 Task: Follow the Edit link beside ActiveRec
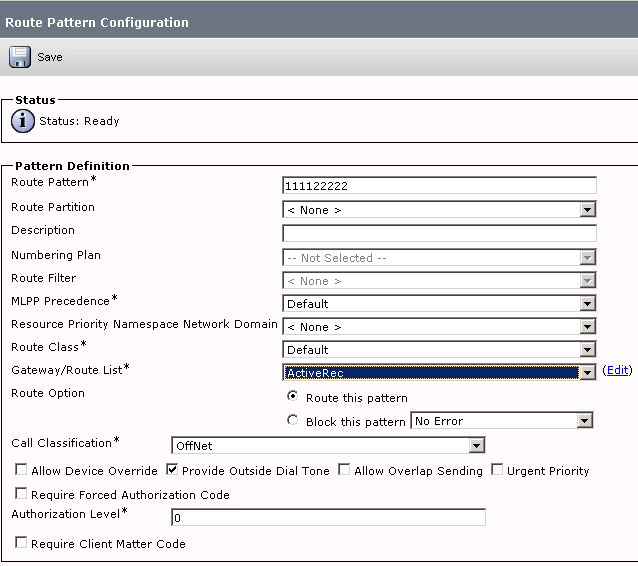[617, 370]
